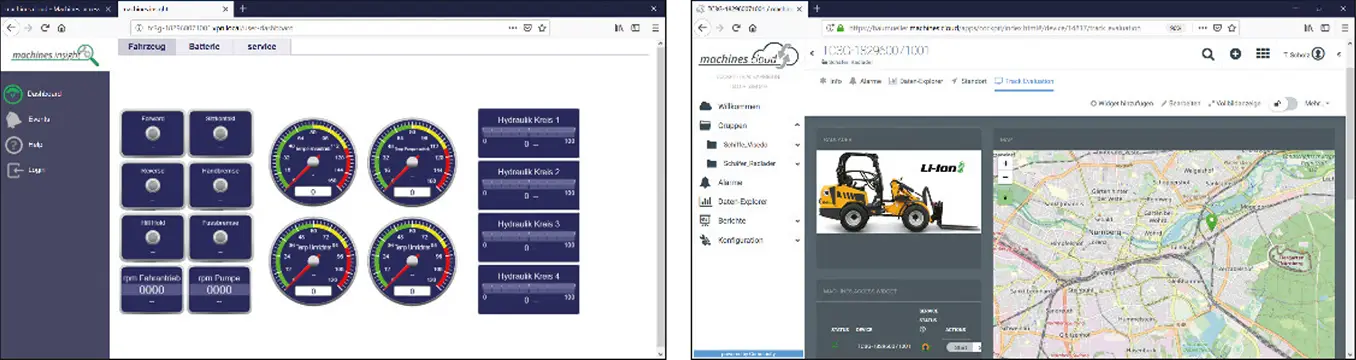Click the back chevron beside device title
The image size is (1356, 360).
[811, 53]
